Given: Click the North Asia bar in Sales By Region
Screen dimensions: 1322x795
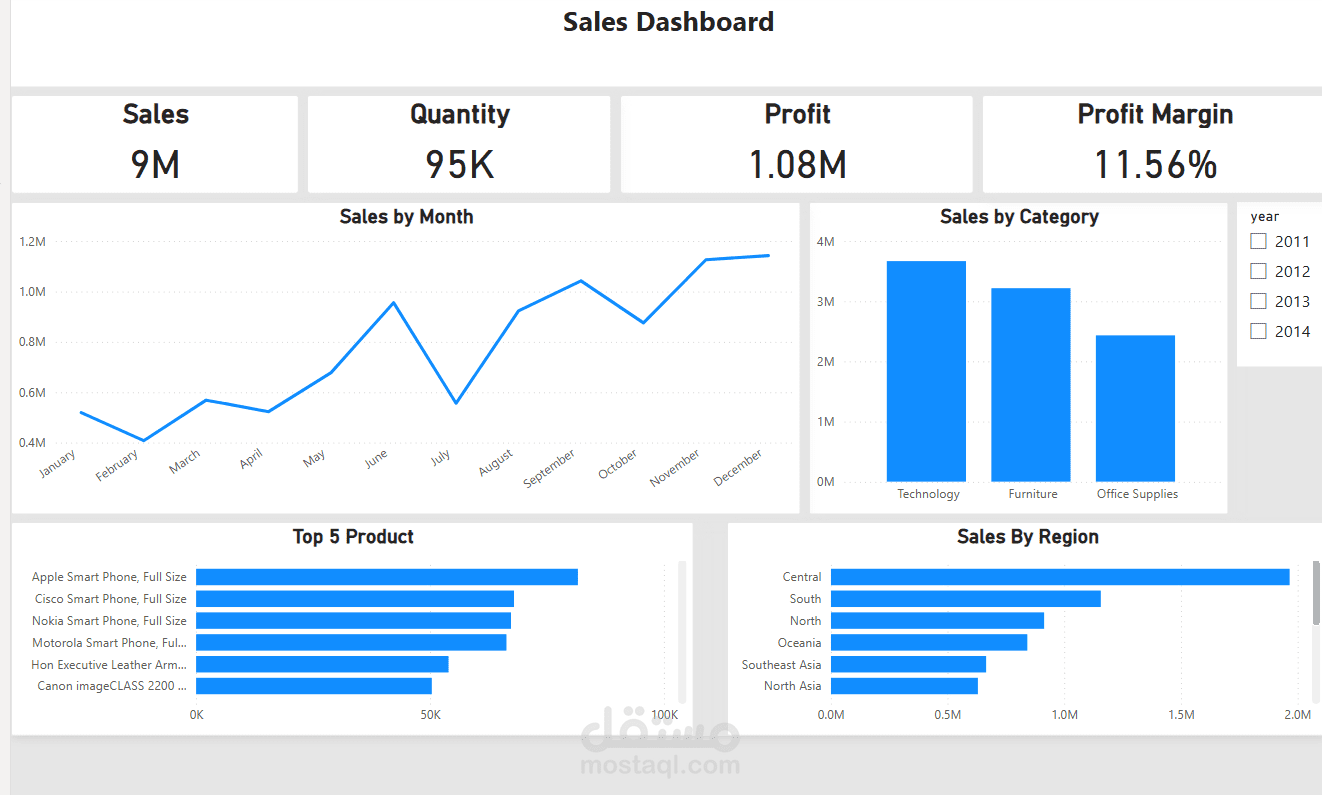Looking at the screenshot, I should 904,685.
